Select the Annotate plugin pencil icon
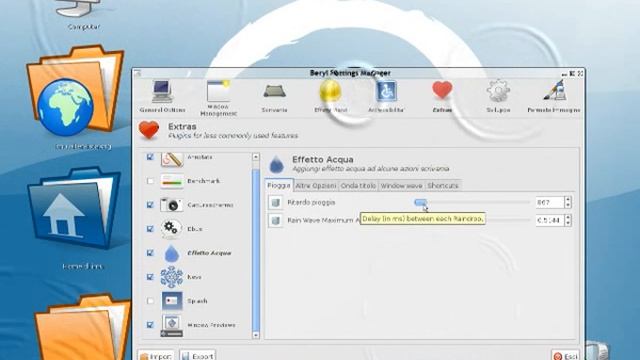This screenshot has width=640, height=360. click(171, 159)
